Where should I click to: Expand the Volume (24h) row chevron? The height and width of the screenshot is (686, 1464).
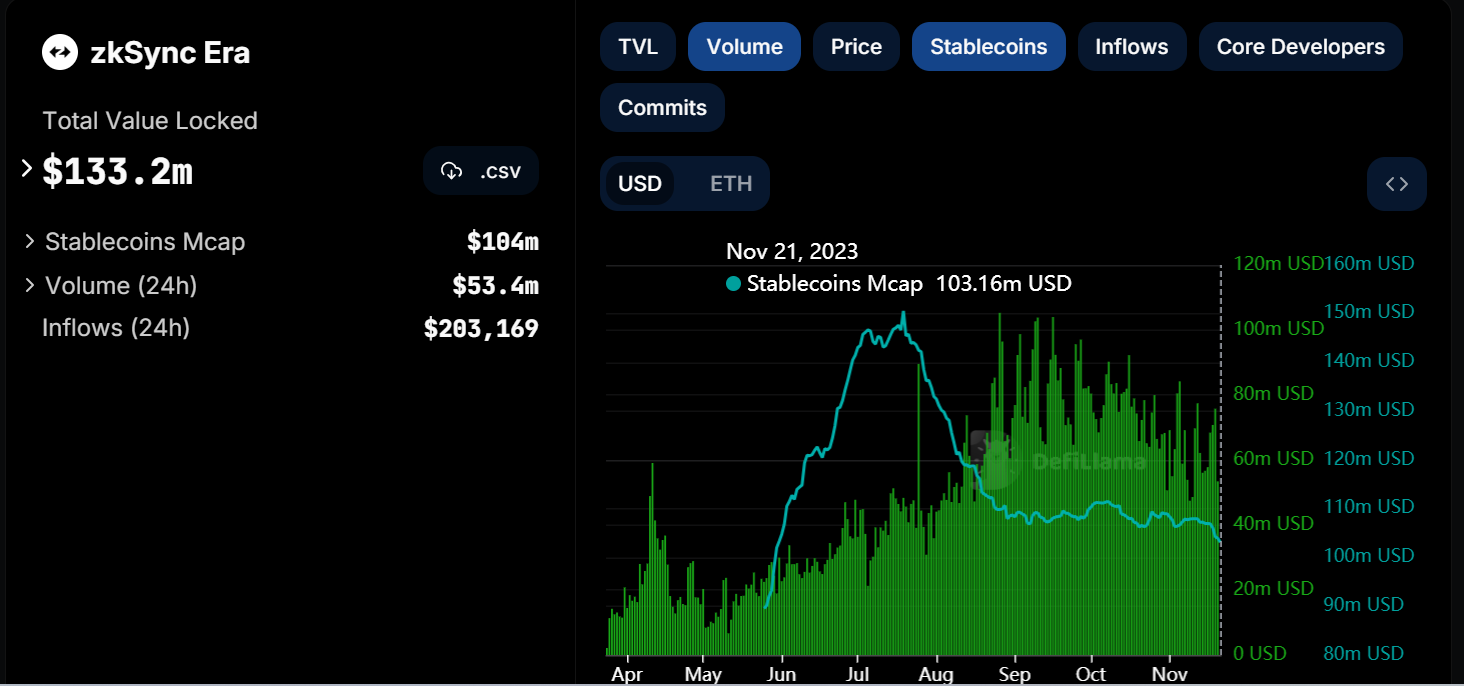[x=30, y=286]
